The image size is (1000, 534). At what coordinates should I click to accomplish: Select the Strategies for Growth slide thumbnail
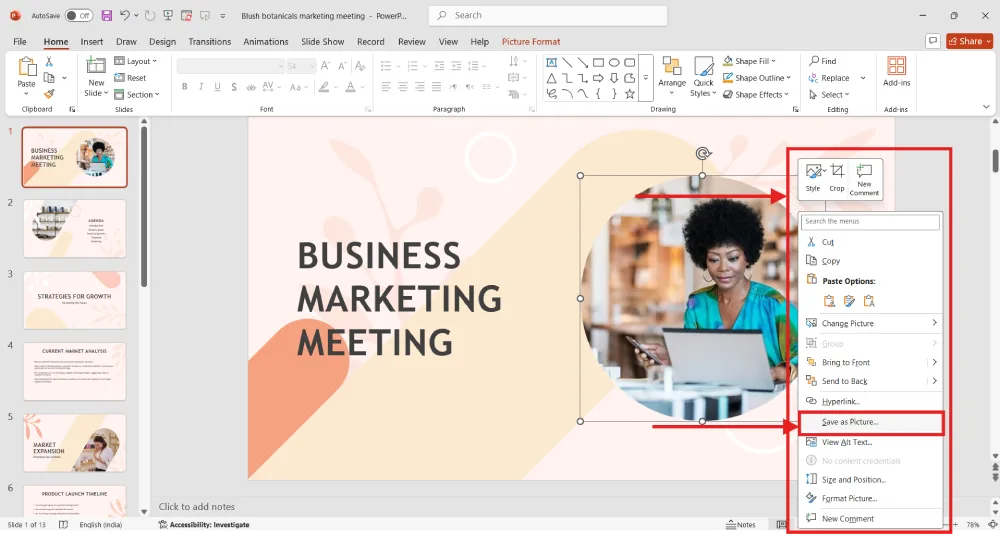75,300
